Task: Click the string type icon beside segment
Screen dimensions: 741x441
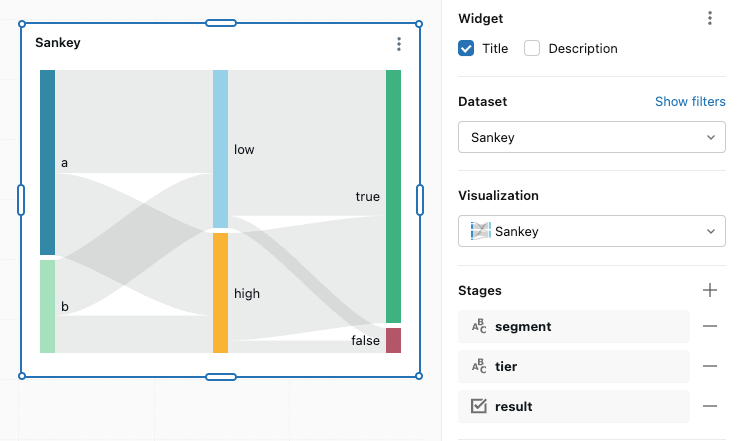Action: 478,326
